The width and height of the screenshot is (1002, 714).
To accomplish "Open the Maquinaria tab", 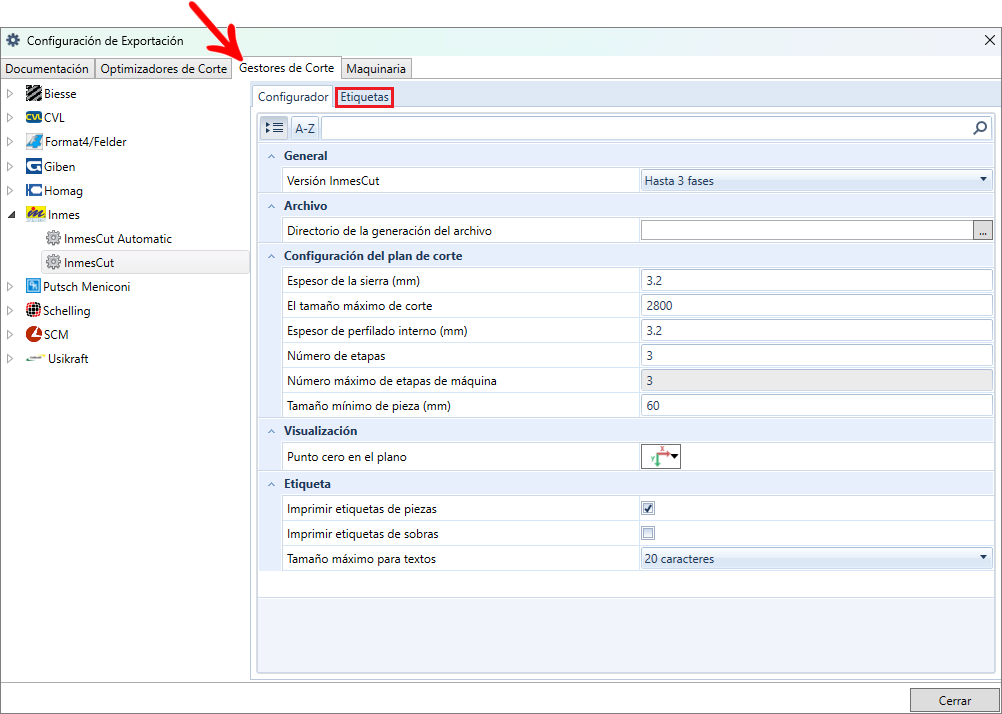I will (376, 68).
